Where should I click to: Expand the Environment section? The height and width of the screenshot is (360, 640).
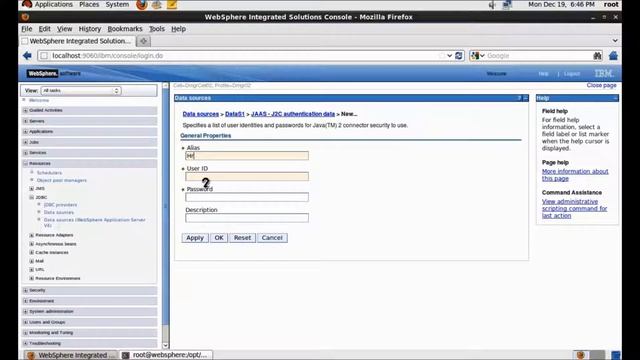coord(25,301)
